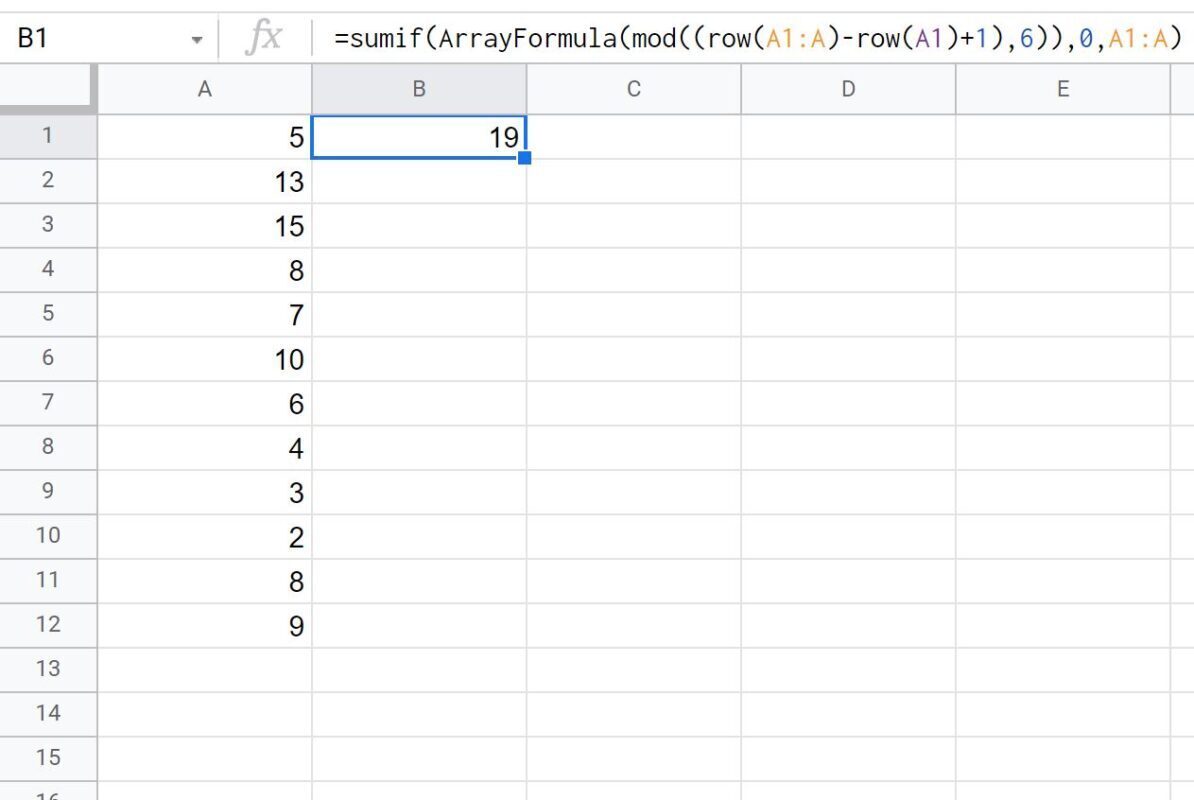The height and width of the screenshot is (800, 1194).
Task: Select row 1 header
Action: (48, 136)
